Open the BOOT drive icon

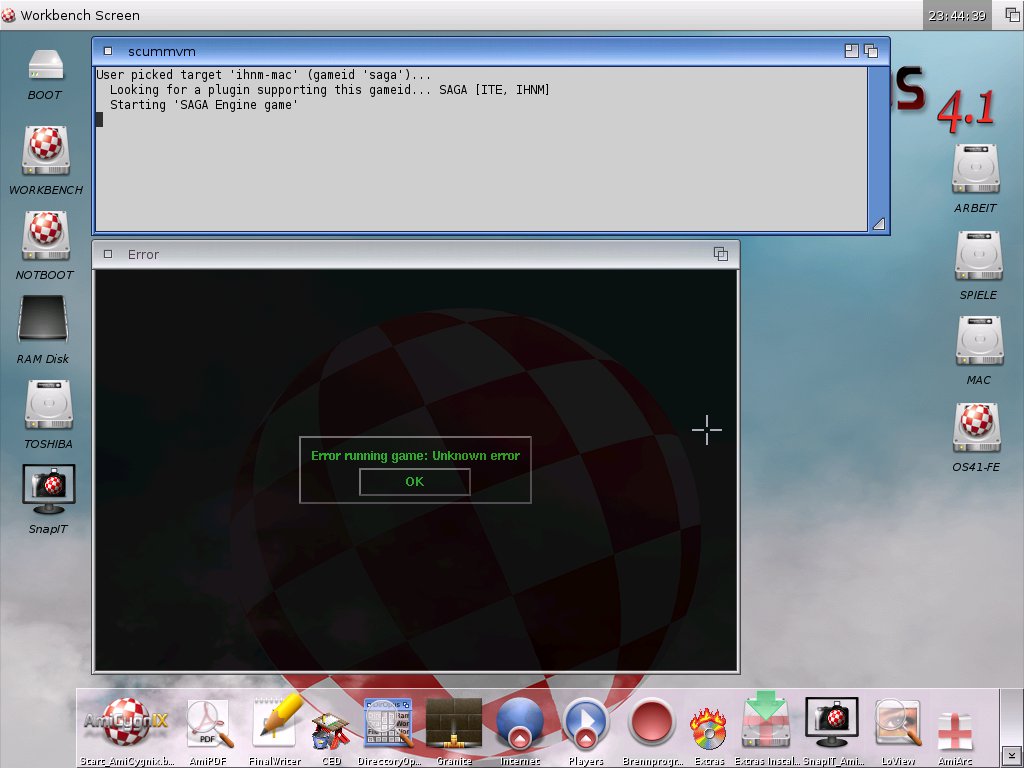46,66
